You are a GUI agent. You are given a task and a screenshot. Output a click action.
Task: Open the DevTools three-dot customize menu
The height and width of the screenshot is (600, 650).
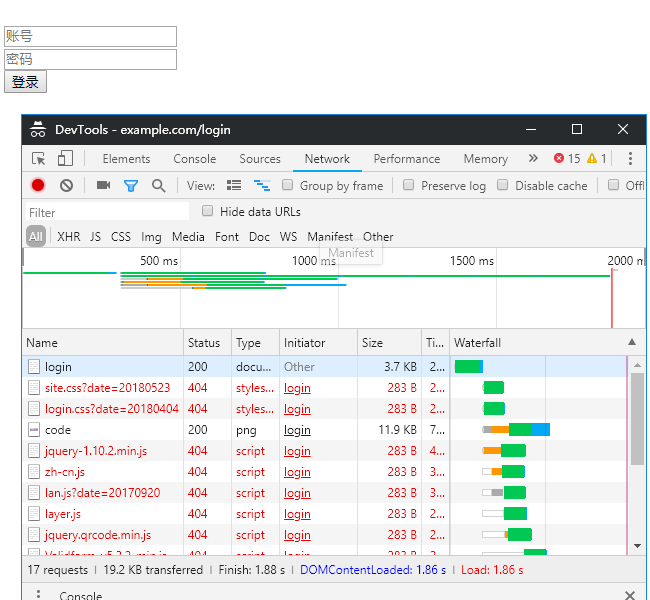point(630,158)
